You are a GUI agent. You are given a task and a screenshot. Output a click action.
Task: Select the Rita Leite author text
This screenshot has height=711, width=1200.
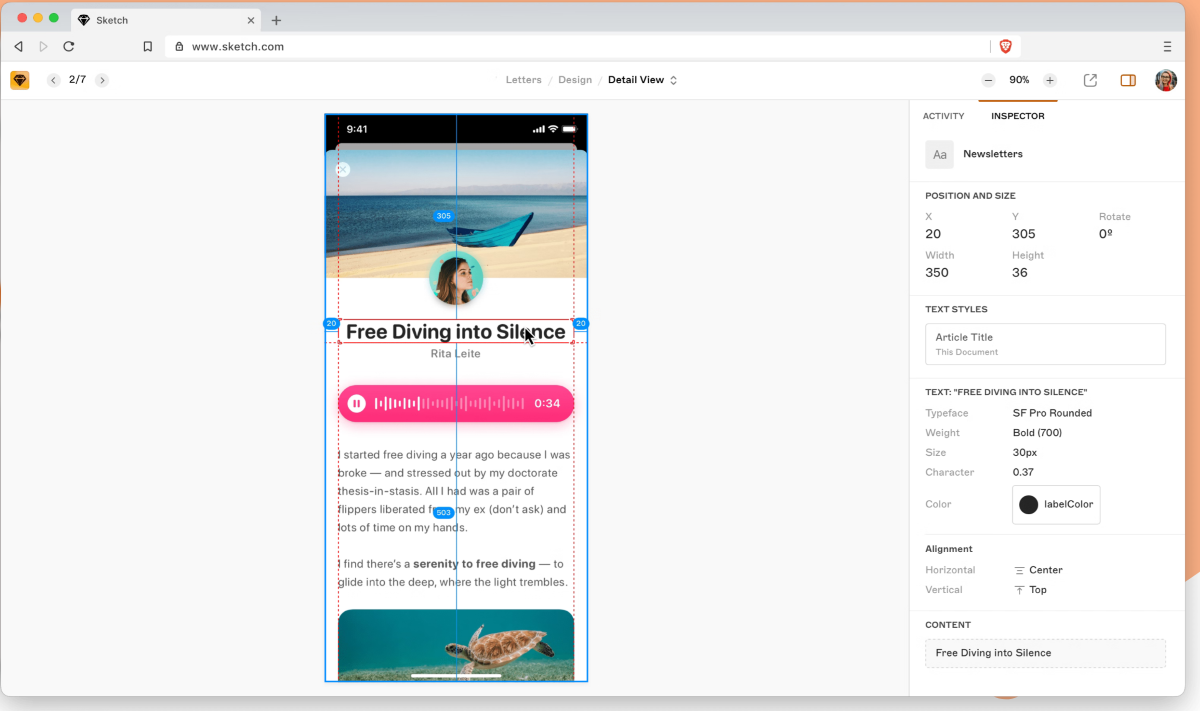pyautogui.click(x=456, y=354)
